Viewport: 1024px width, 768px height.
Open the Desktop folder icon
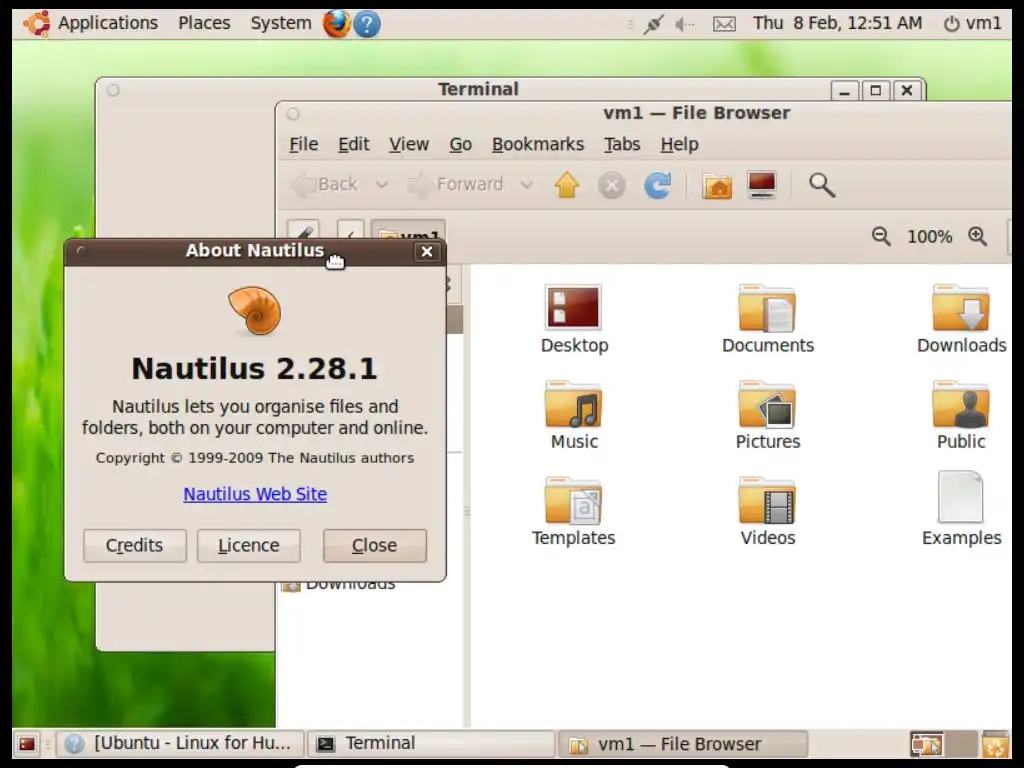(573, 307)
